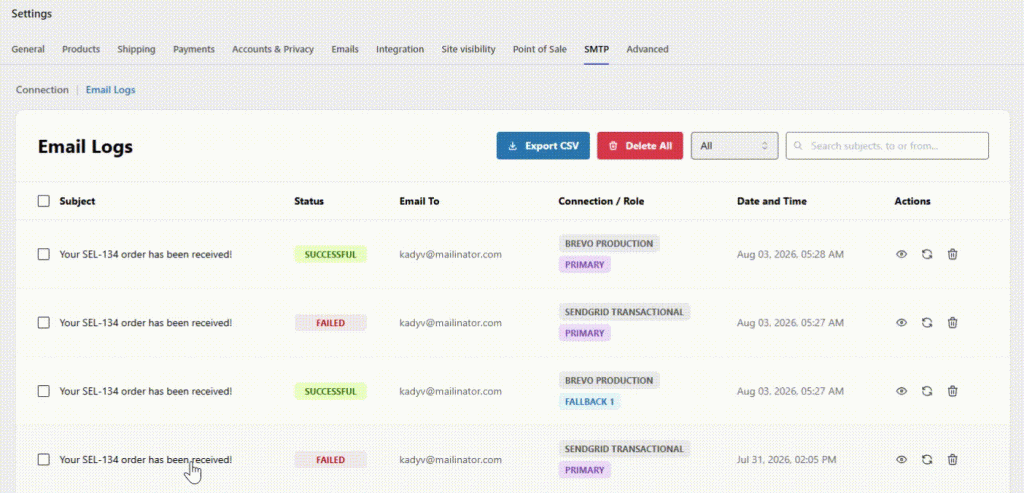Delete the Fallback 1 log entry
1024x493 pixels.
coord(952,391)
